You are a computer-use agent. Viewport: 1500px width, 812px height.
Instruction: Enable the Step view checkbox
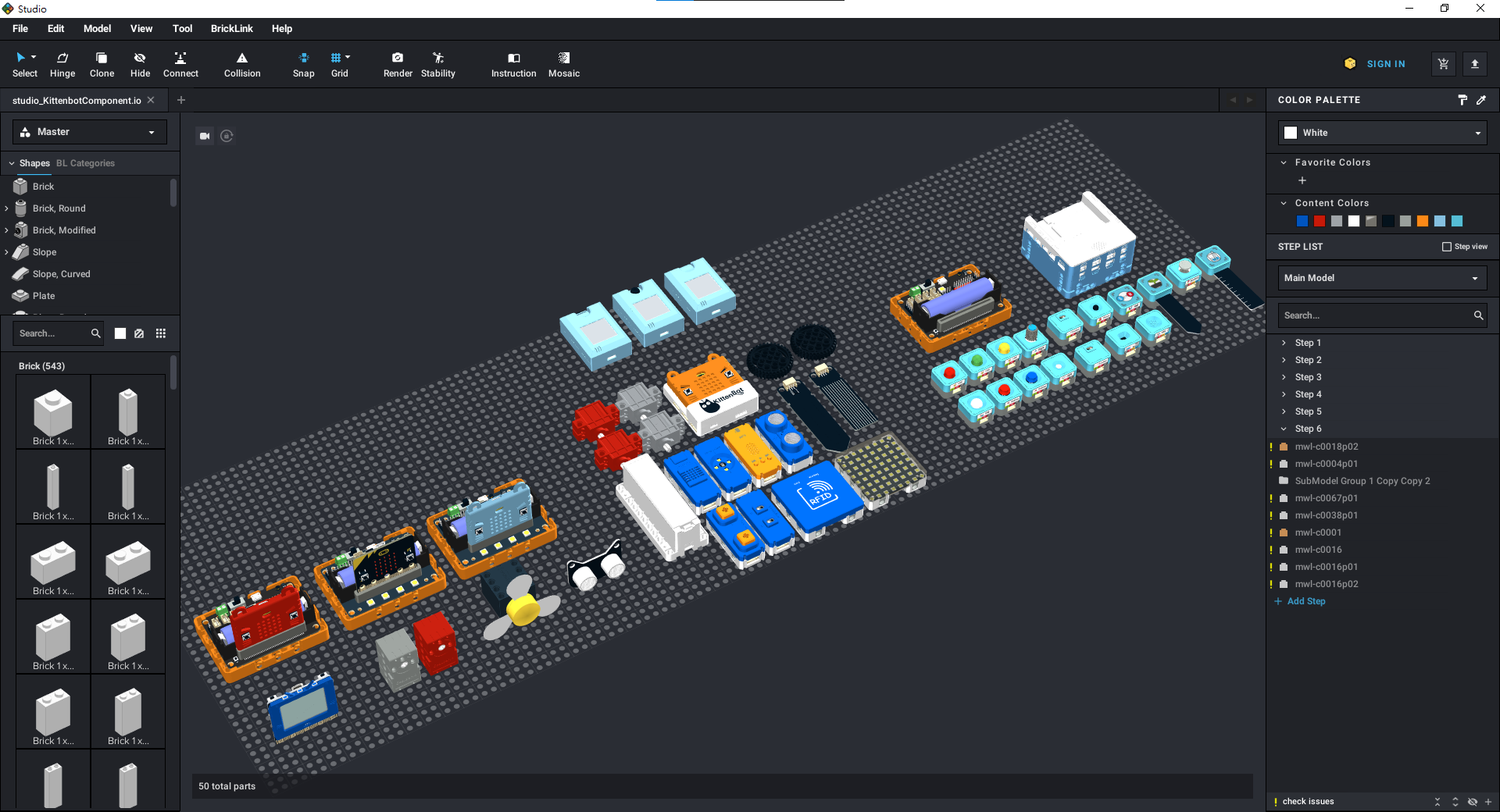1446,247
